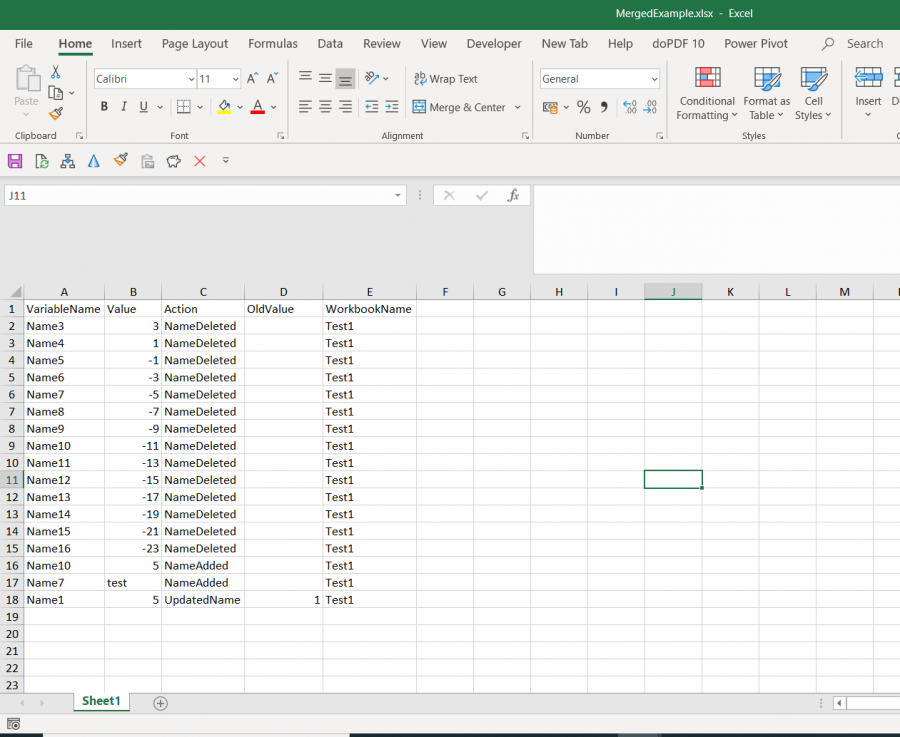
Task: Customize Quick Access Toolbar dropdown arrow
Action: coord(226,161)
